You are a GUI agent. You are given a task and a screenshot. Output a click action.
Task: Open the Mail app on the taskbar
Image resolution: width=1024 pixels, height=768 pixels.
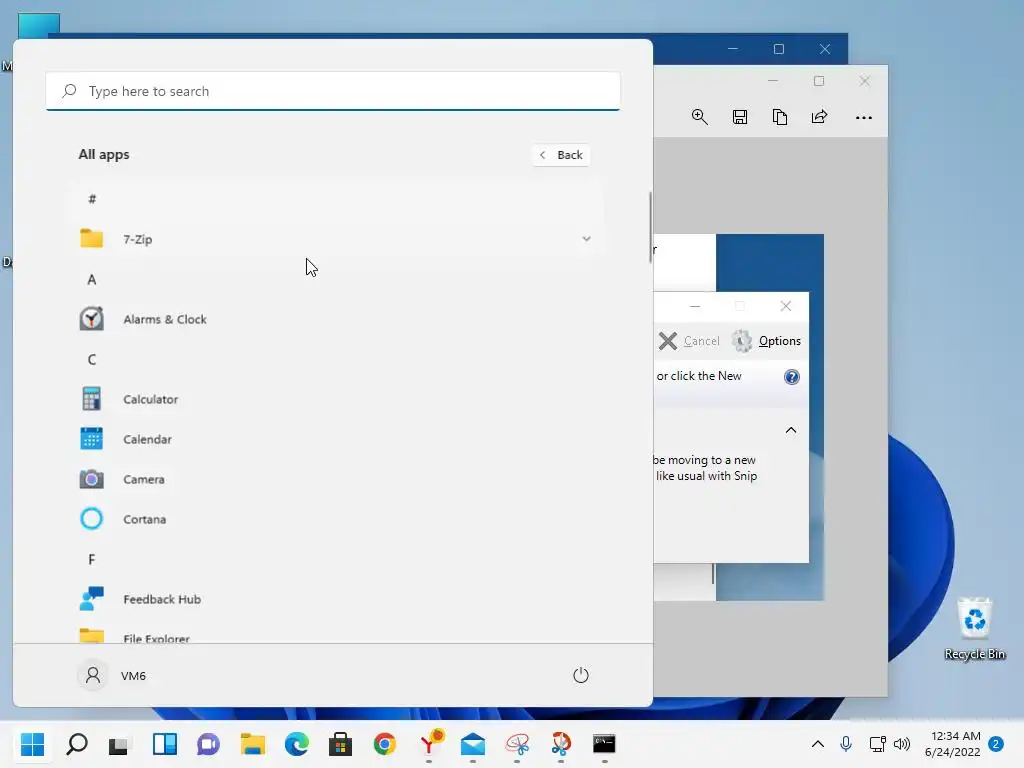point(473,744)
